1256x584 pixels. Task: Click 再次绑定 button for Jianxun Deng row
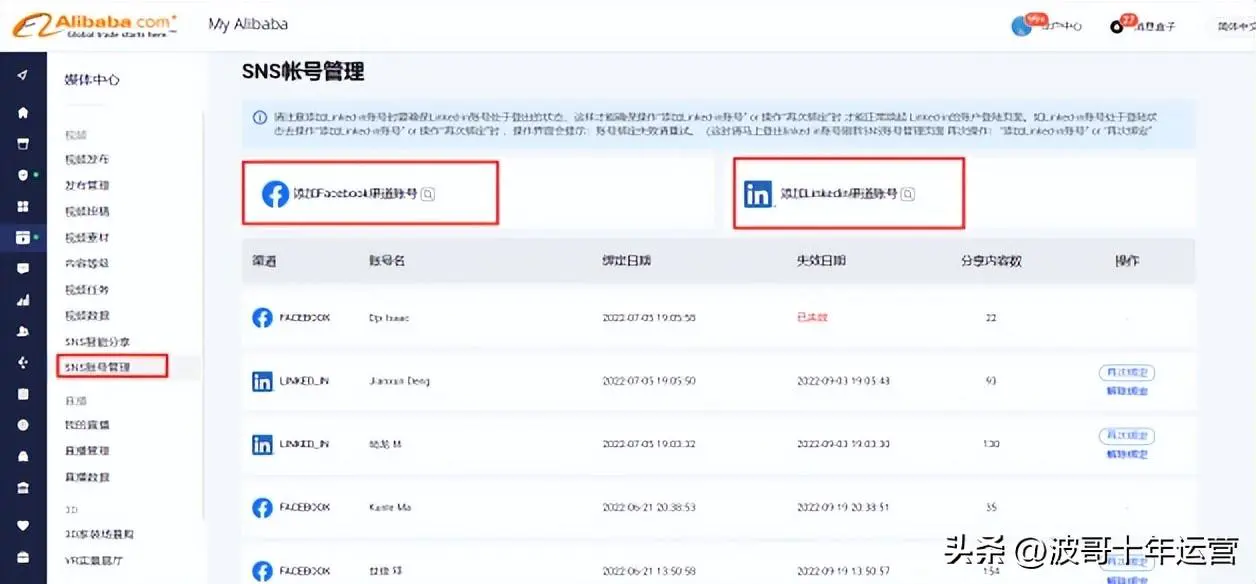coord(1126,373)
